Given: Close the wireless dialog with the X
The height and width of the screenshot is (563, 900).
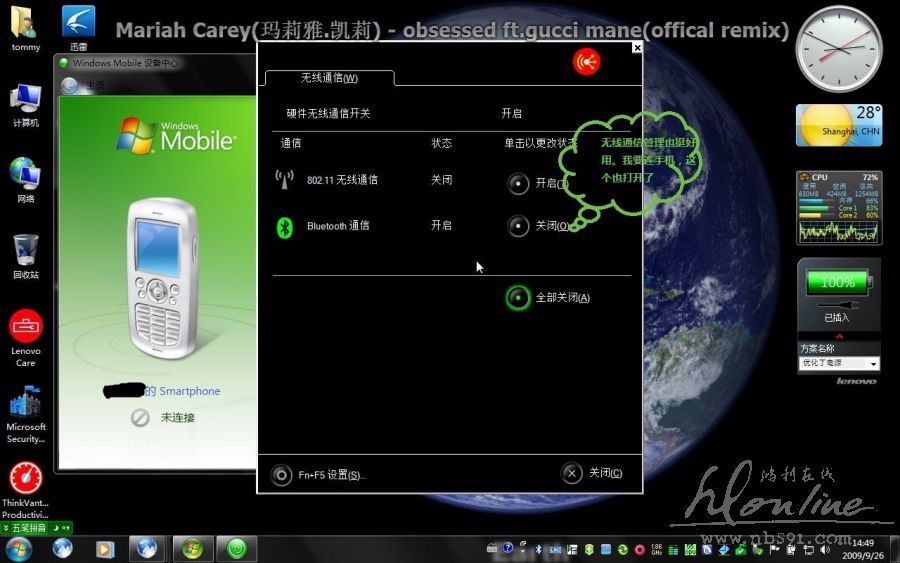Looking at the screenshot, I should [637, 48].
